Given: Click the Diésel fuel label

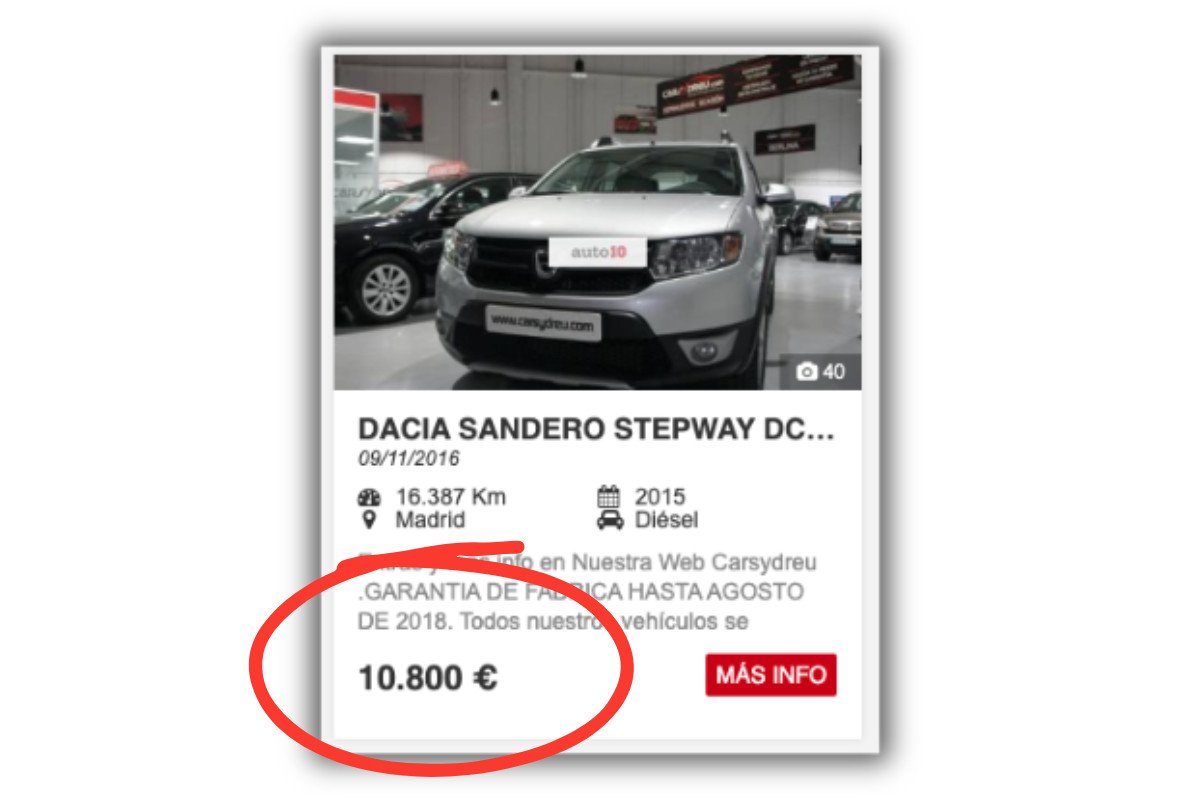Looking at the screenshot, I should pos(666,520).
